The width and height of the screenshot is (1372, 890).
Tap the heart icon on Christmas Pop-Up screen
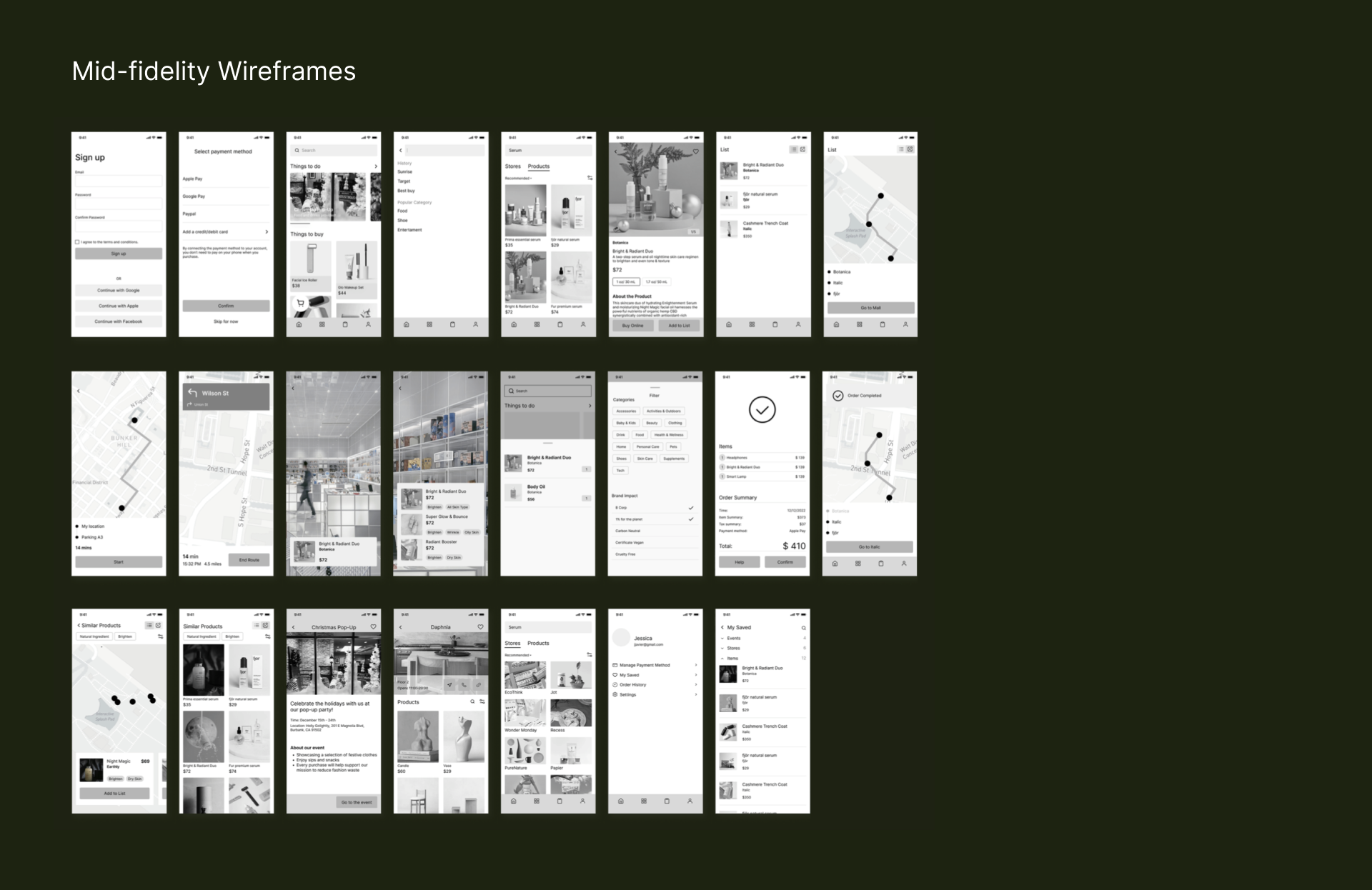point(373,627)
